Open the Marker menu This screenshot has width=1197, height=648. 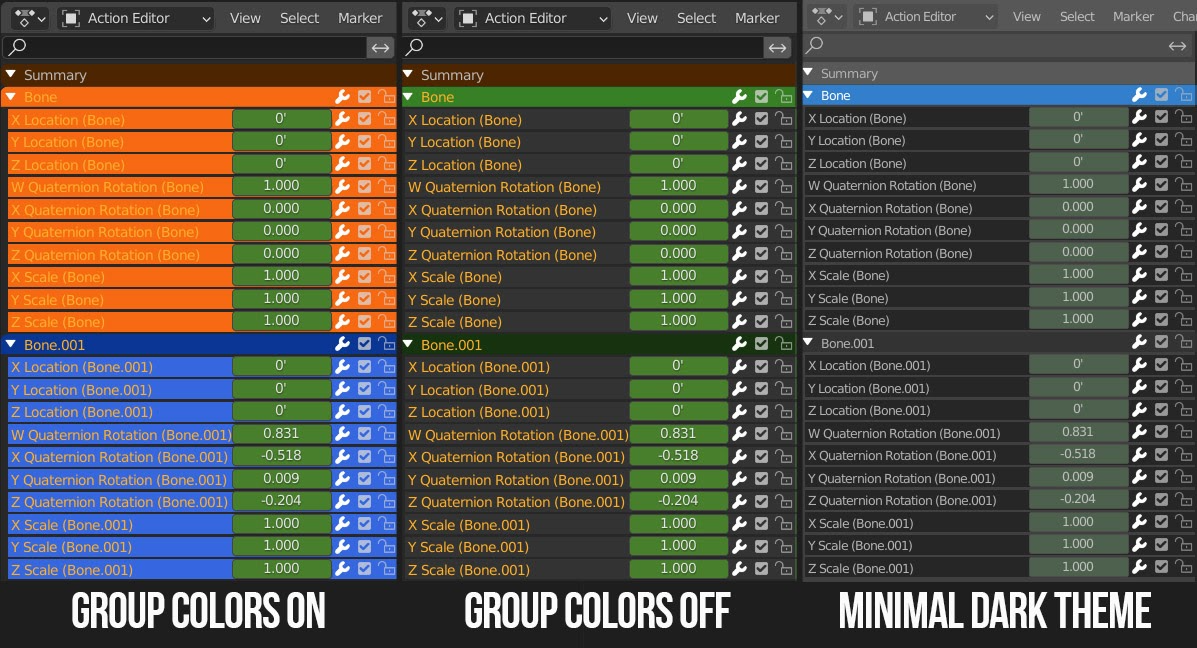pos(360,17)
